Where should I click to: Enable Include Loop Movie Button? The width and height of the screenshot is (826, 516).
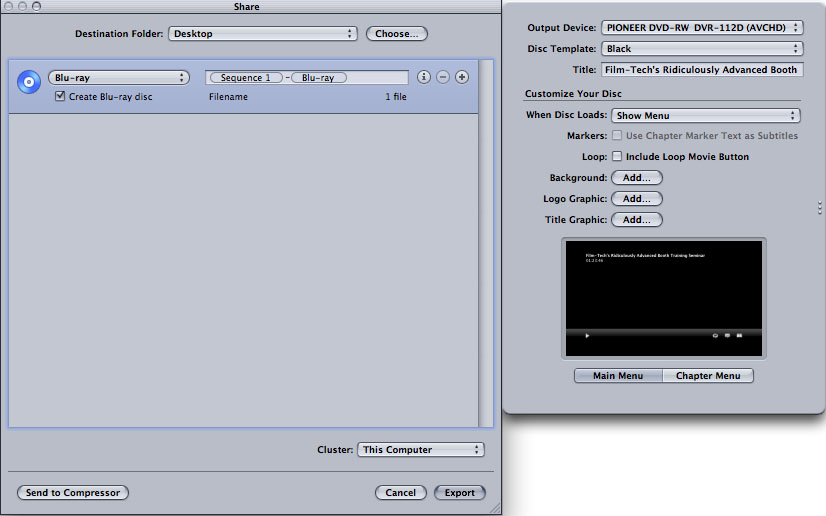point(617,156)
